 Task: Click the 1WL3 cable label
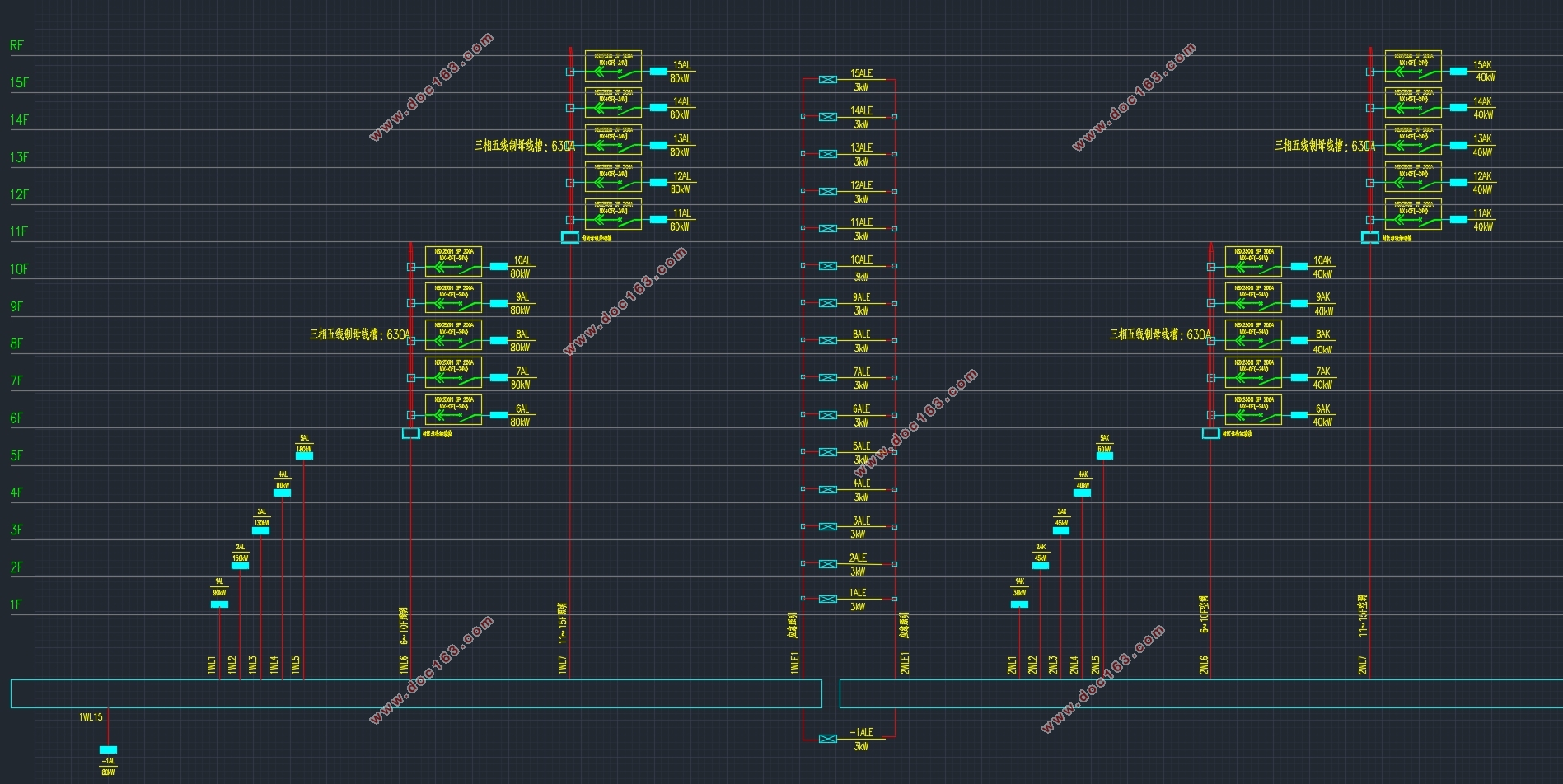(x=254, y=665)
